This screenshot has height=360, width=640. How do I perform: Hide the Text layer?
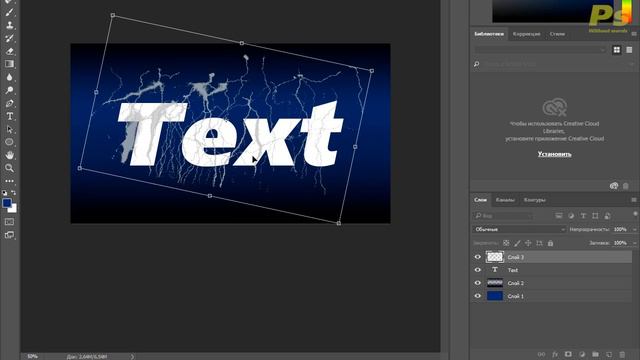[x=478, y=270]
